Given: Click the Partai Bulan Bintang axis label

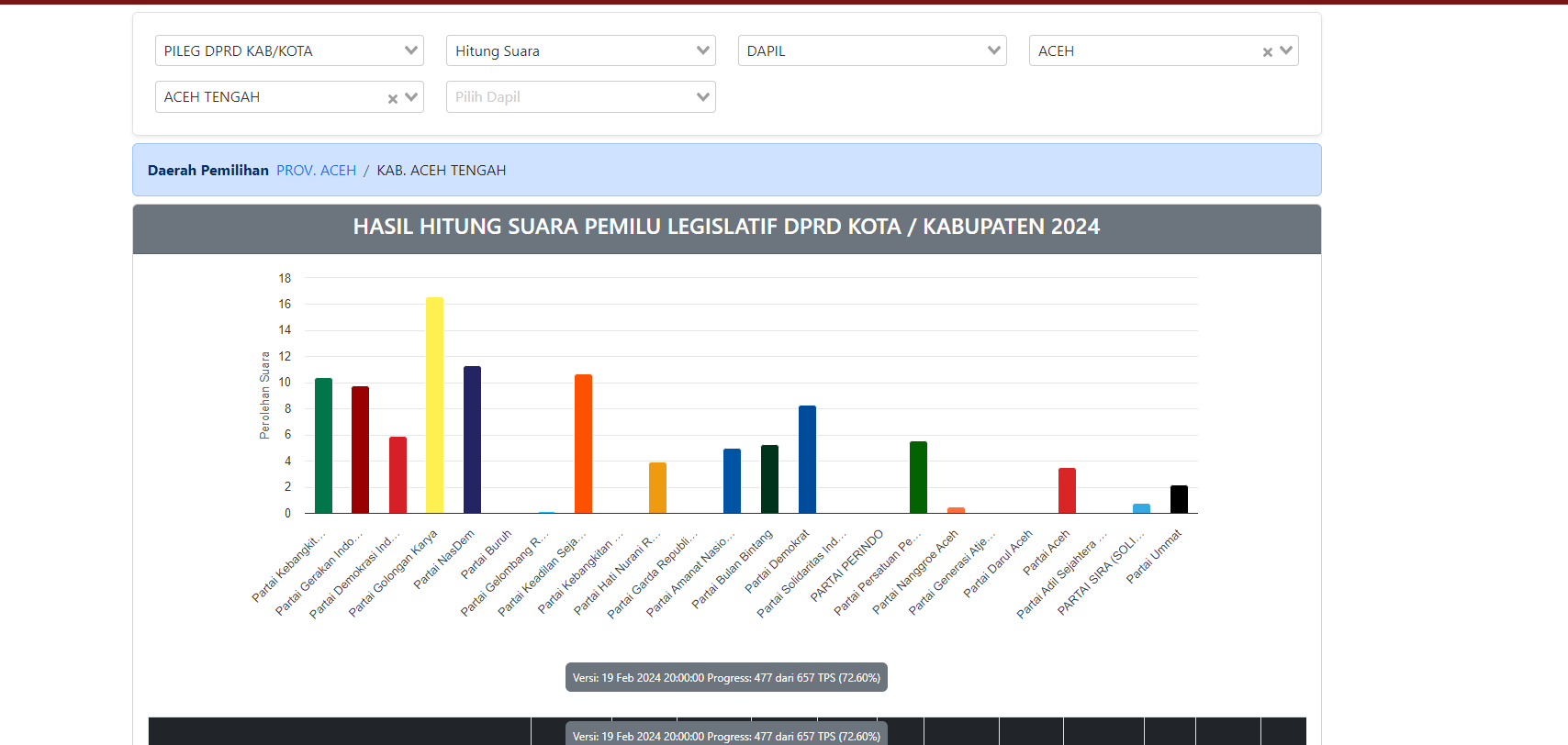Looking at the screenshot, I should [733, 569].
